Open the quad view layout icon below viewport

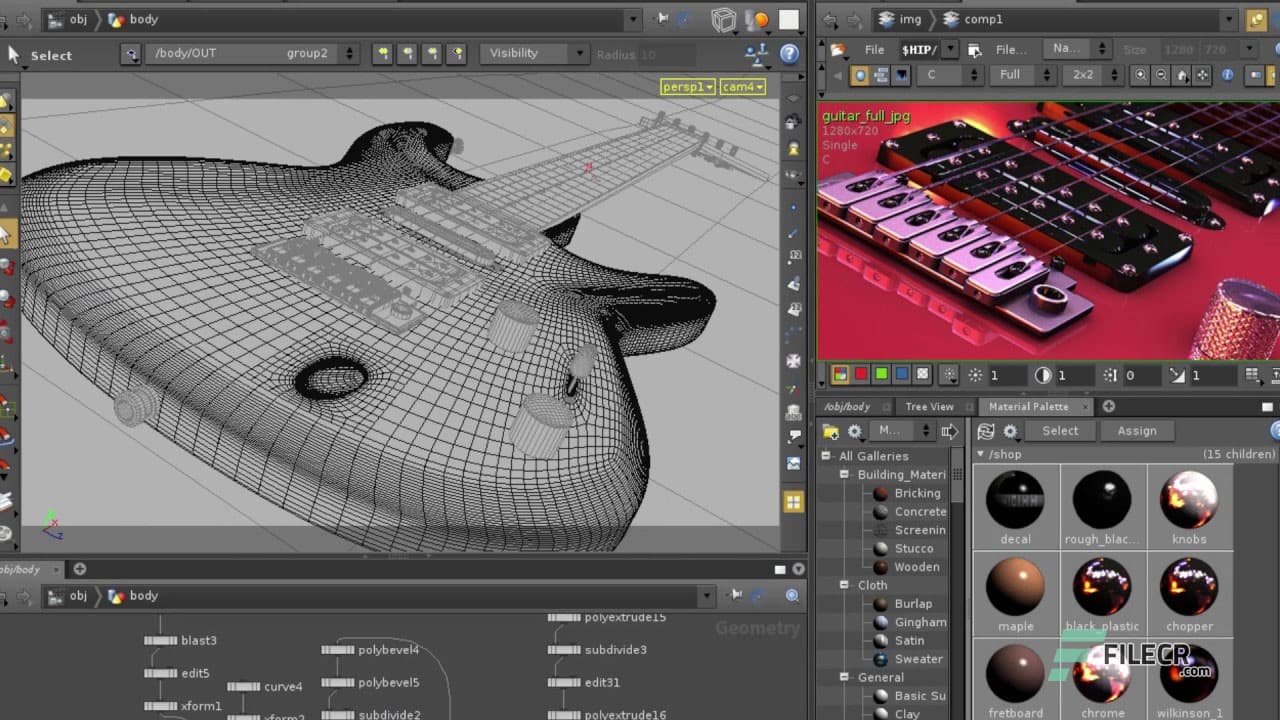tap(794, 501)
